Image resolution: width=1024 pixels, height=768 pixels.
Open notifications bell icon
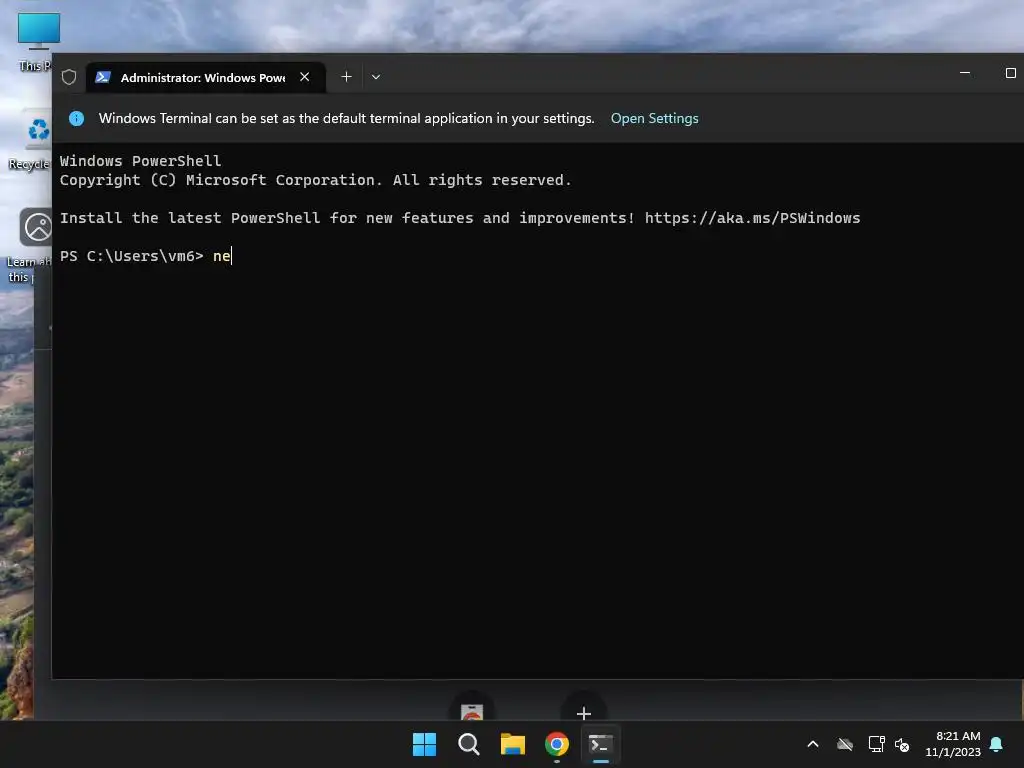point(996,744)
